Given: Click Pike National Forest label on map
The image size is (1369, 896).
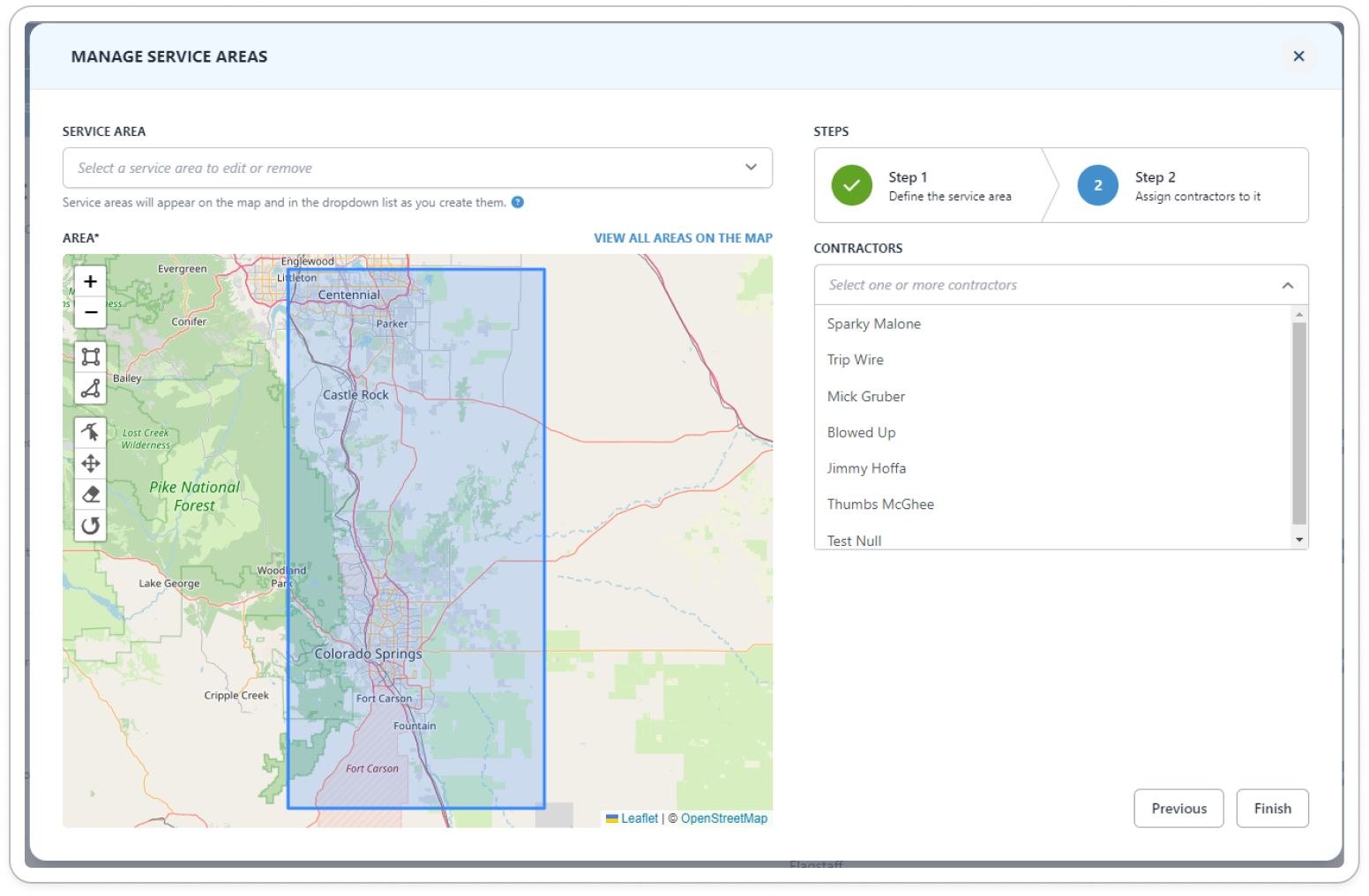Looking at the screenshot, I should [194, 497].
